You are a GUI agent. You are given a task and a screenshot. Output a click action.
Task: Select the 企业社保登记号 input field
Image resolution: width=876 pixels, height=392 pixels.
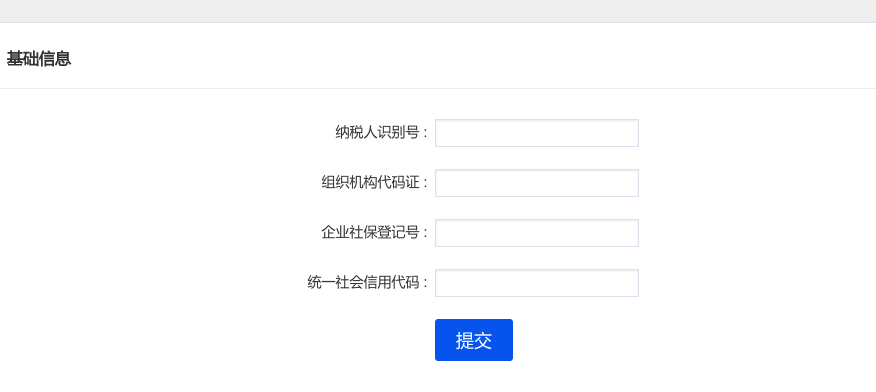coord(536,233)
